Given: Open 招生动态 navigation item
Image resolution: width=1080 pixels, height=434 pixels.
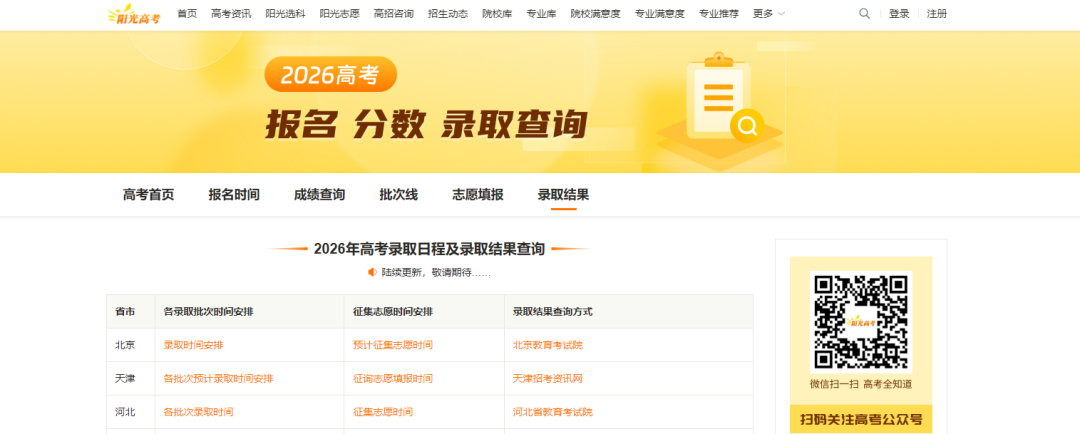Looking at the screenshot, I should click(x=448, y=14).
